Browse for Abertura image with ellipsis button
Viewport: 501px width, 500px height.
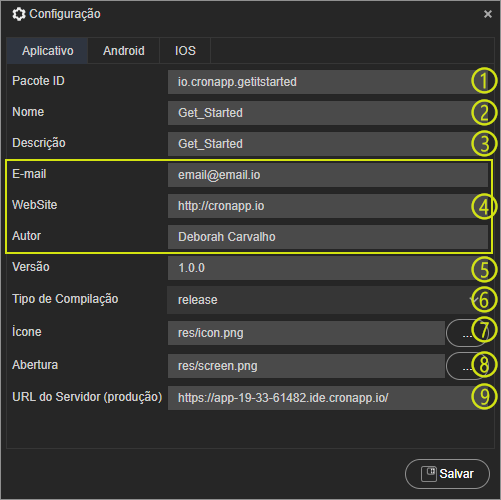click(x=467, y=366)
